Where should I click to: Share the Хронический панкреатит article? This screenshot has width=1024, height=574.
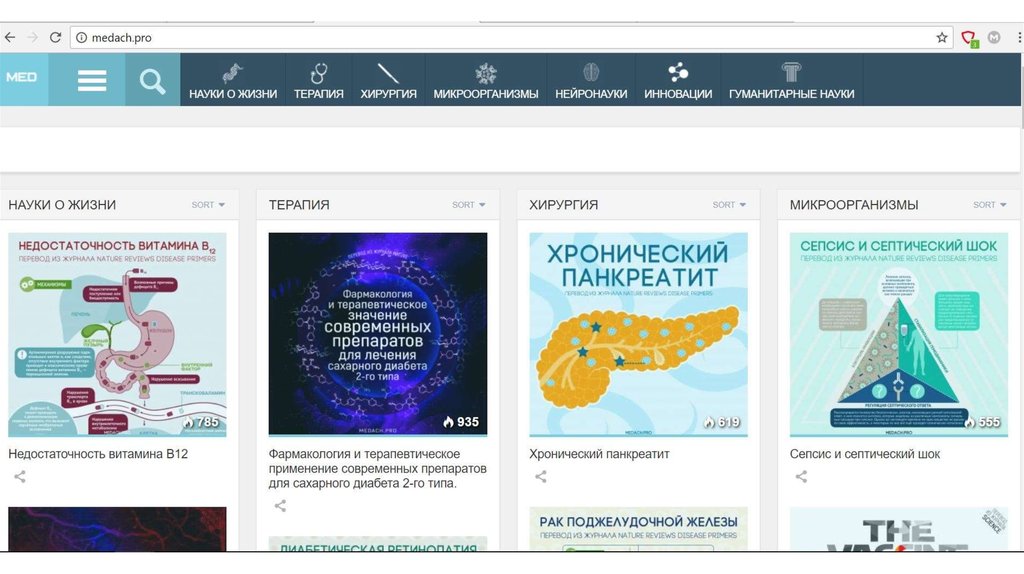[x=541, y=477]
